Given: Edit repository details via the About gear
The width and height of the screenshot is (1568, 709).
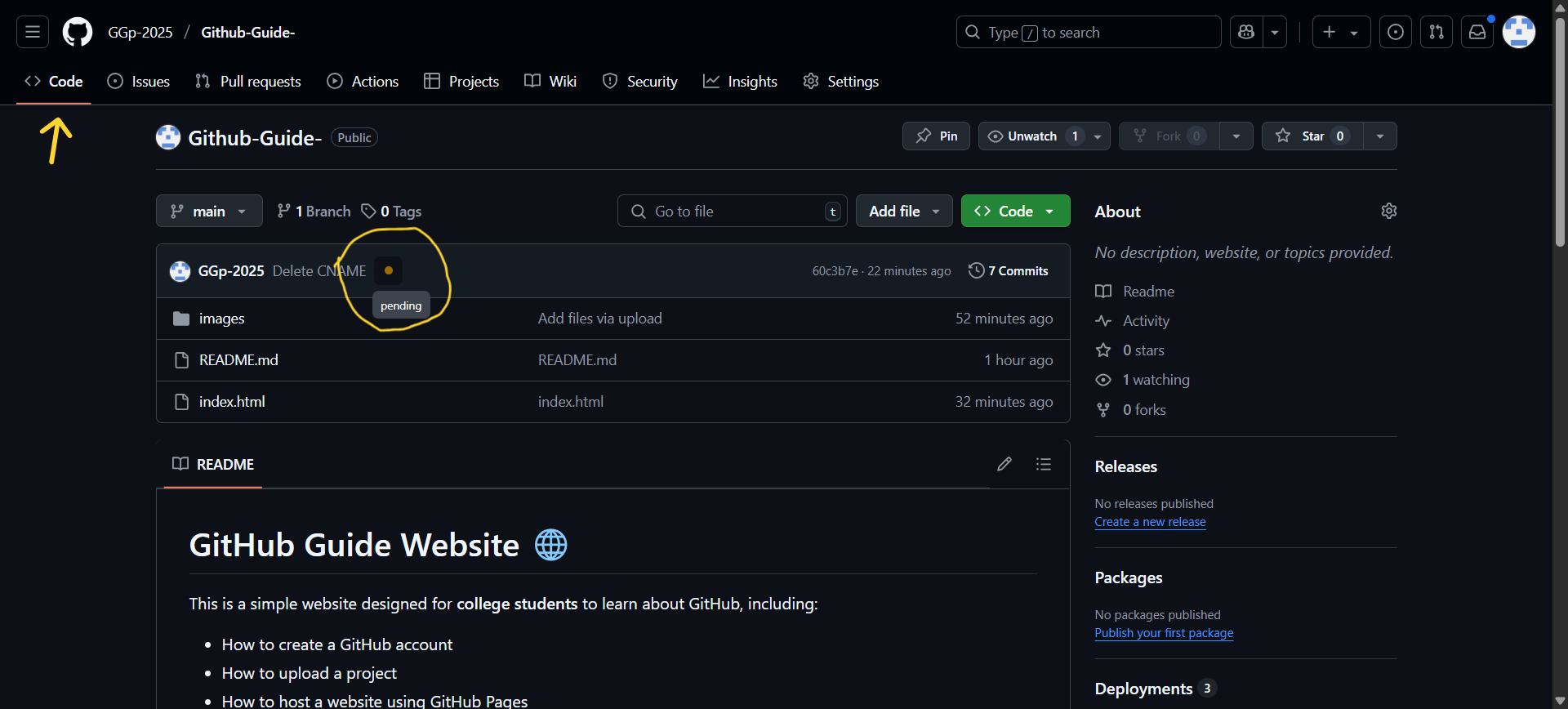Looking at the screenshot, I should click(x=1388, y=211).
